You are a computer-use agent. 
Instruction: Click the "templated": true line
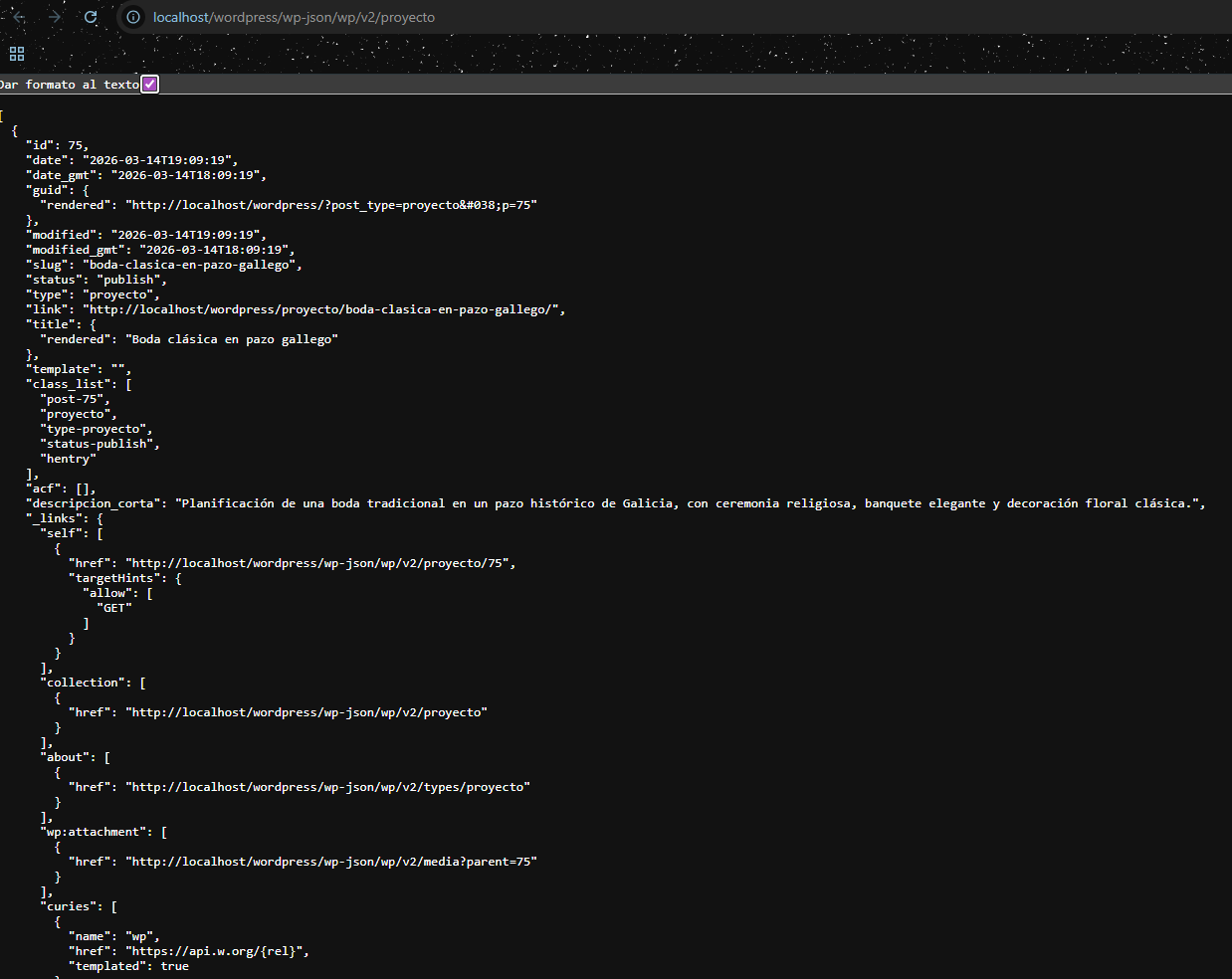click(x=128, y=966)
